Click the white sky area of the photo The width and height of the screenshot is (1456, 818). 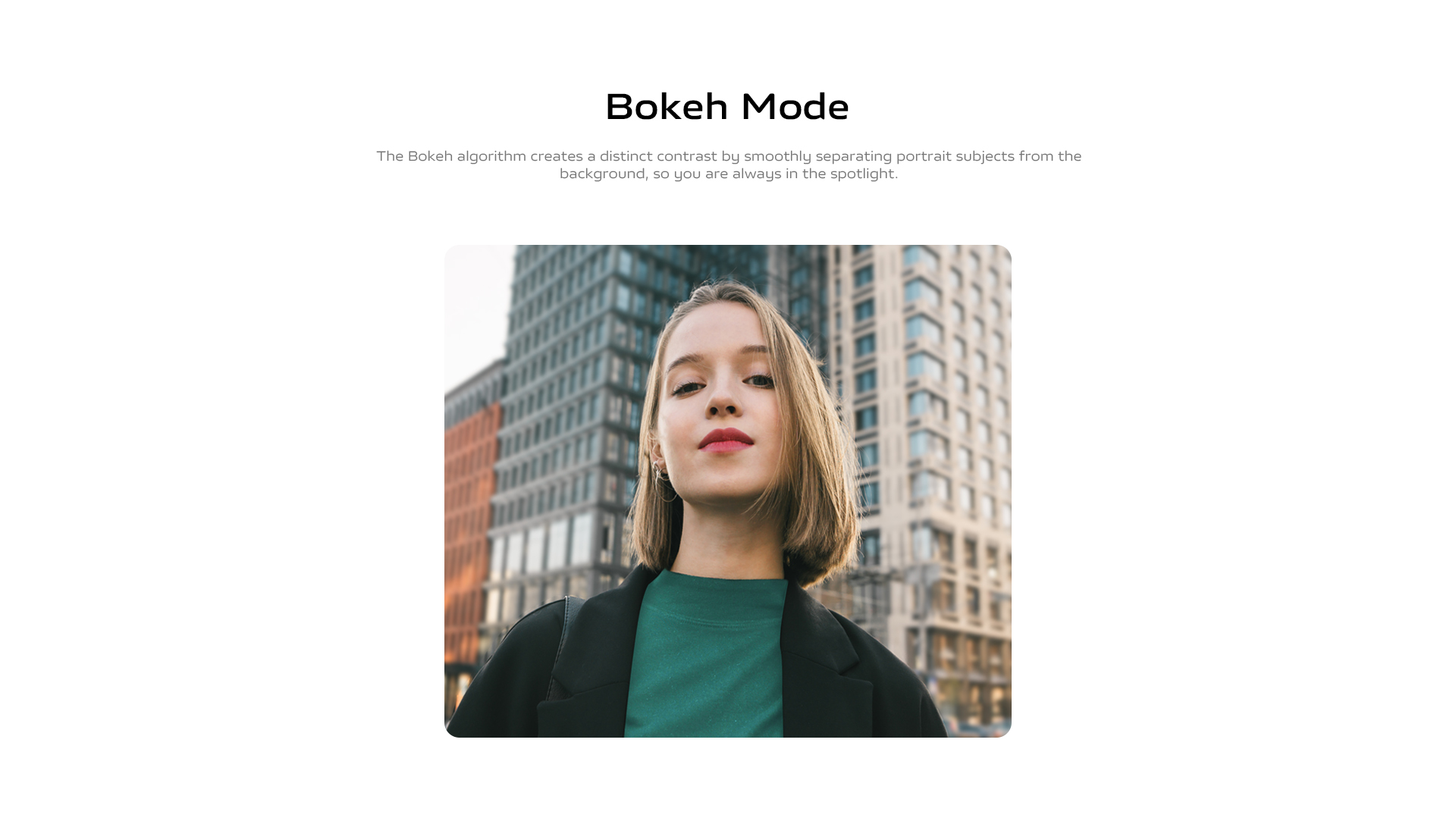click(476, 303)
